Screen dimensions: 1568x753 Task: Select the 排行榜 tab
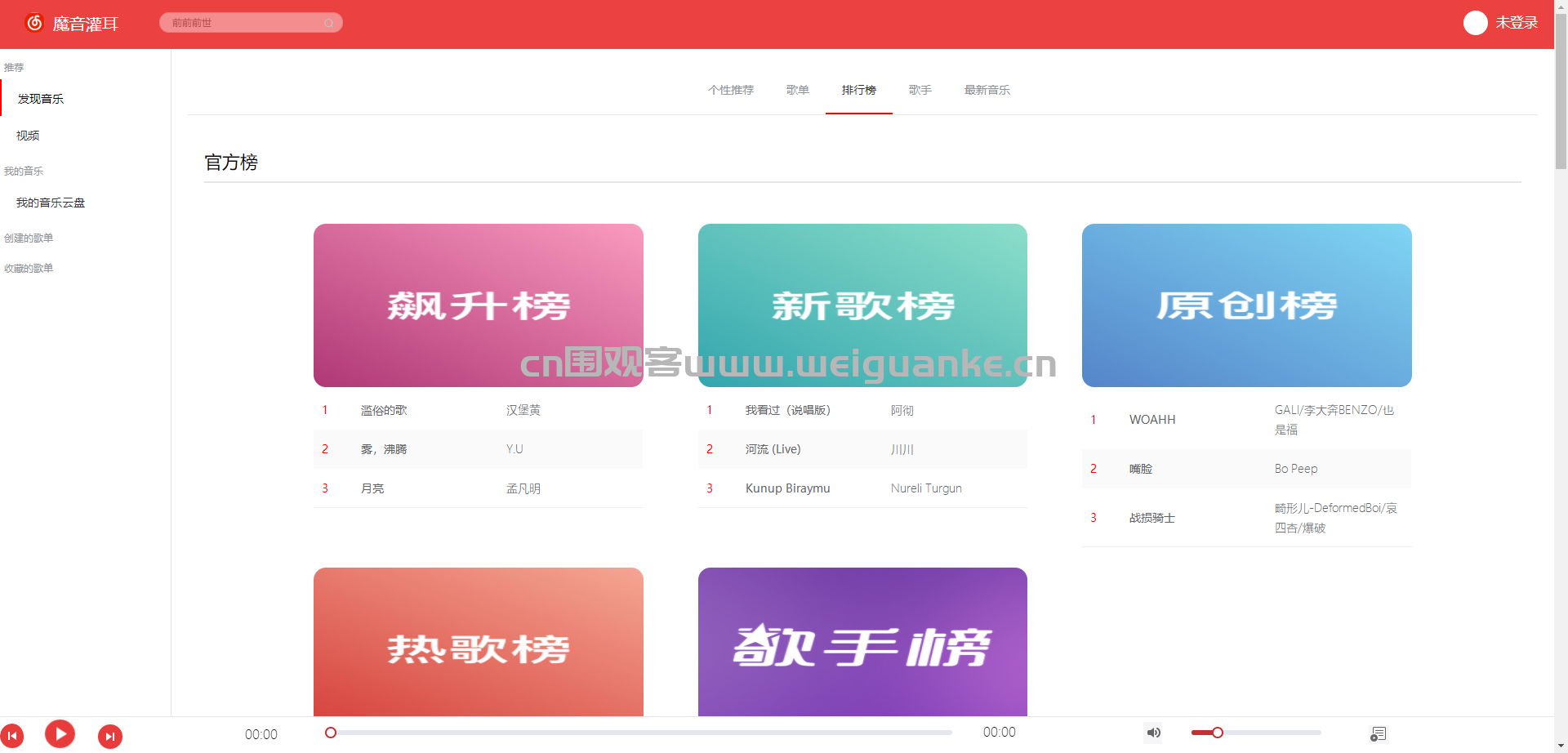click(859, 90)
